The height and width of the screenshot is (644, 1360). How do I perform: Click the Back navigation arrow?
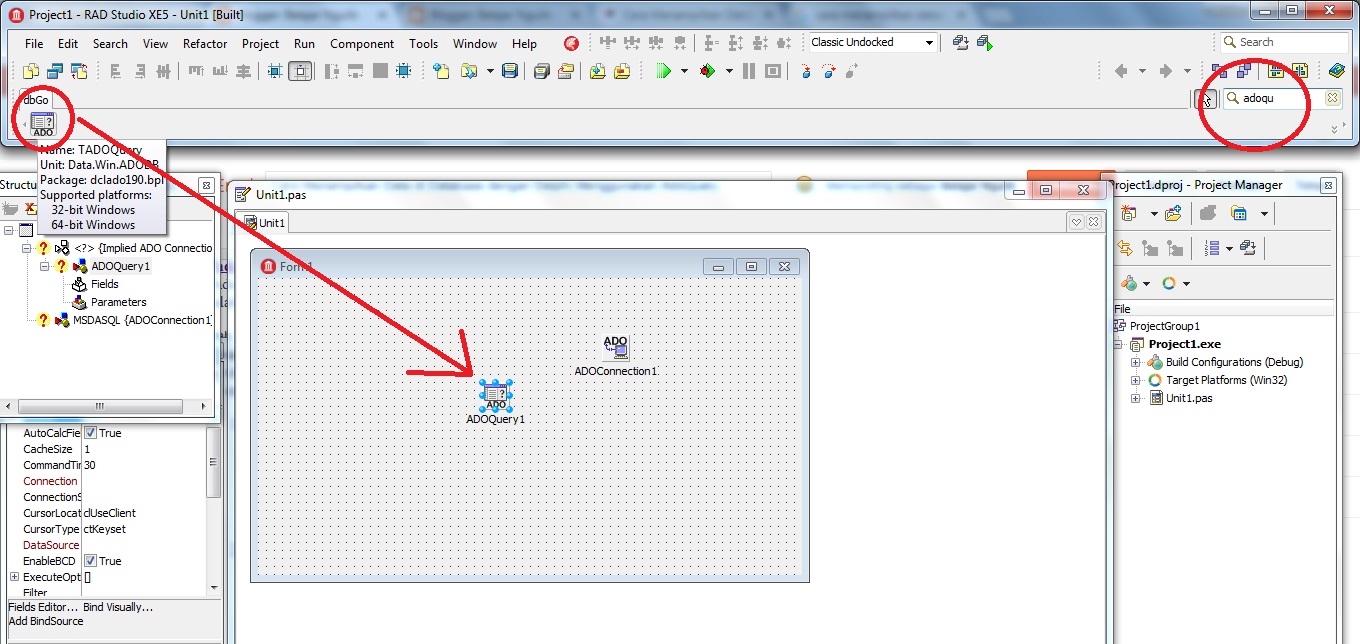[1121, 71]
